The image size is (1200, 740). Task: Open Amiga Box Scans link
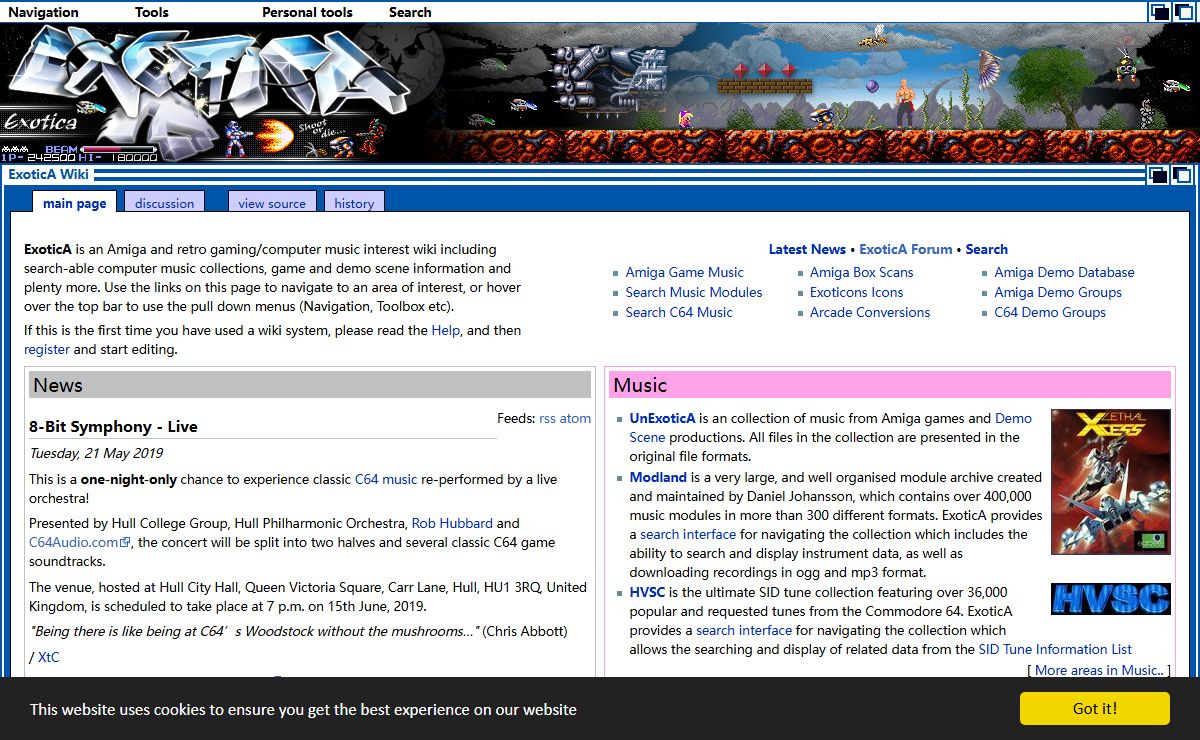coord(861,272)
